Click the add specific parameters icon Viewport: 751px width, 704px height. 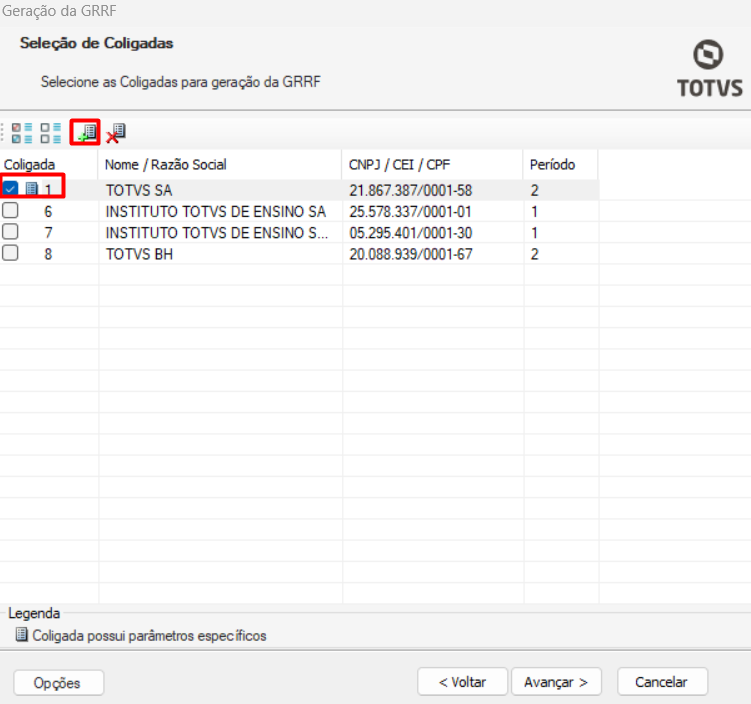click(x=86, y=132)
